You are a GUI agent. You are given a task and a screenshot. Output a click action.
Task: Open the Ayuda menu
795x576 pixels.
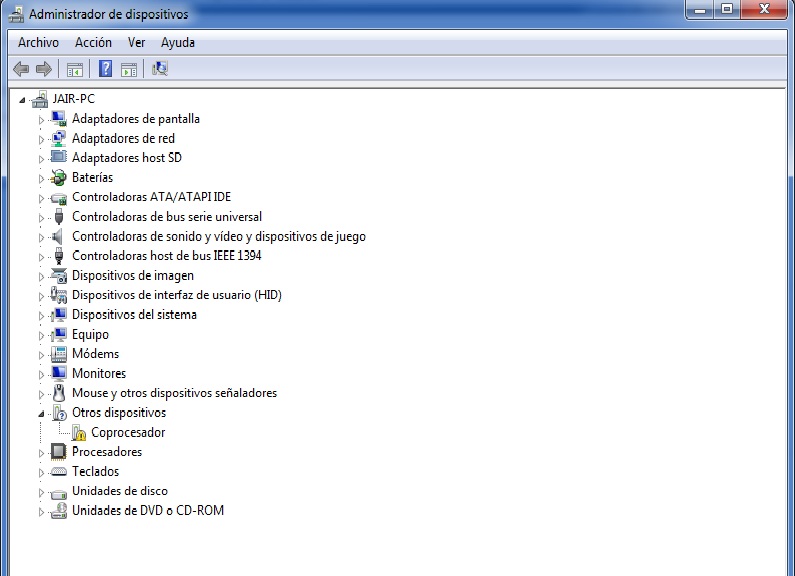pos(177,43)
